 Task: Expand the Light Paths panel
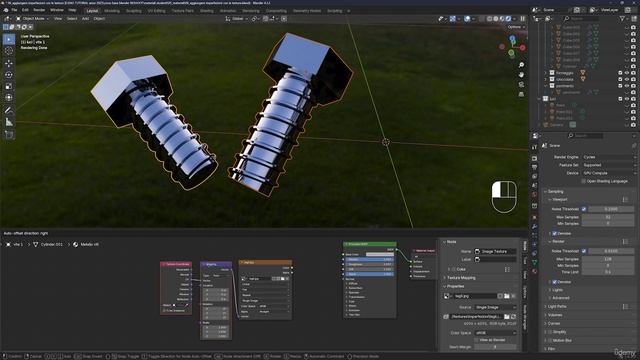pos(556,307)
